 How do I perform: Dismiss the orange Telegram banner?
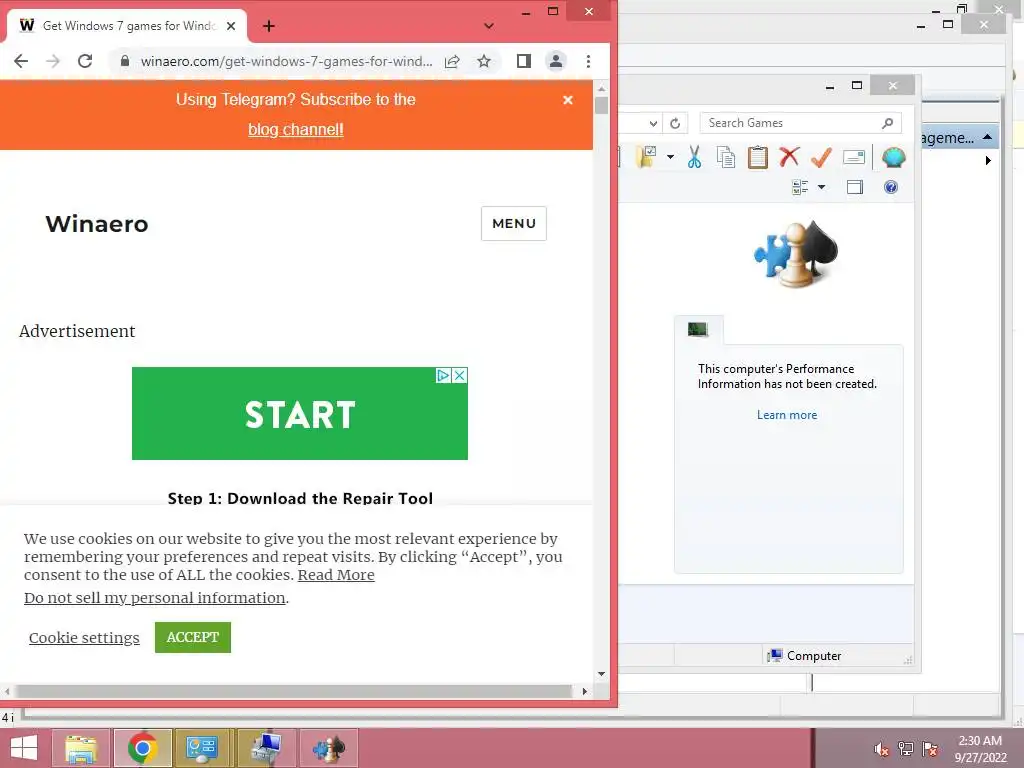point(568,100)
